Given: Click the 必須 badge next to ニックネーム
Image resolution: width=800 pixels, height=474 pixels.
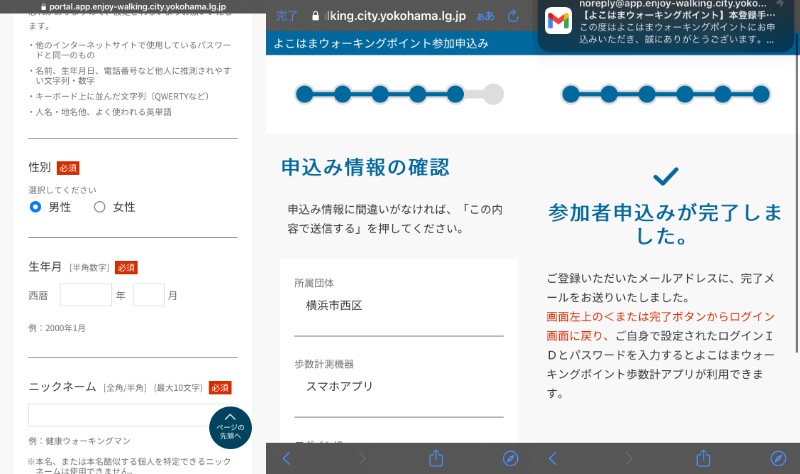Looking at the screenshot, I should (x=220, y=388).
